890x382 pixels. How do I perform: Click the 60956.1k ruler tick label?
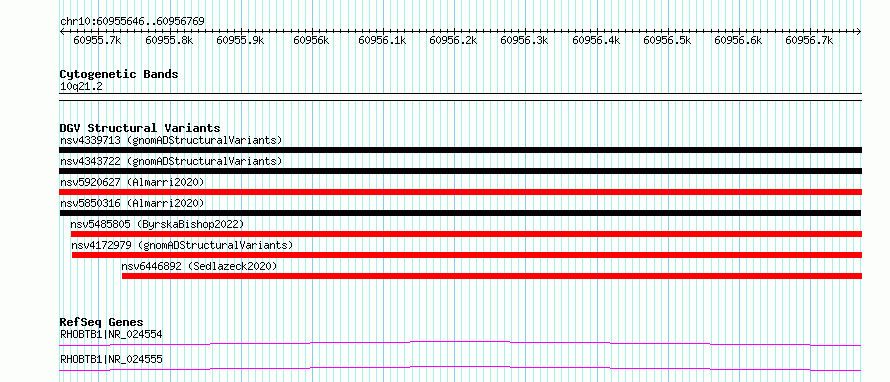[x=382, y=40]
